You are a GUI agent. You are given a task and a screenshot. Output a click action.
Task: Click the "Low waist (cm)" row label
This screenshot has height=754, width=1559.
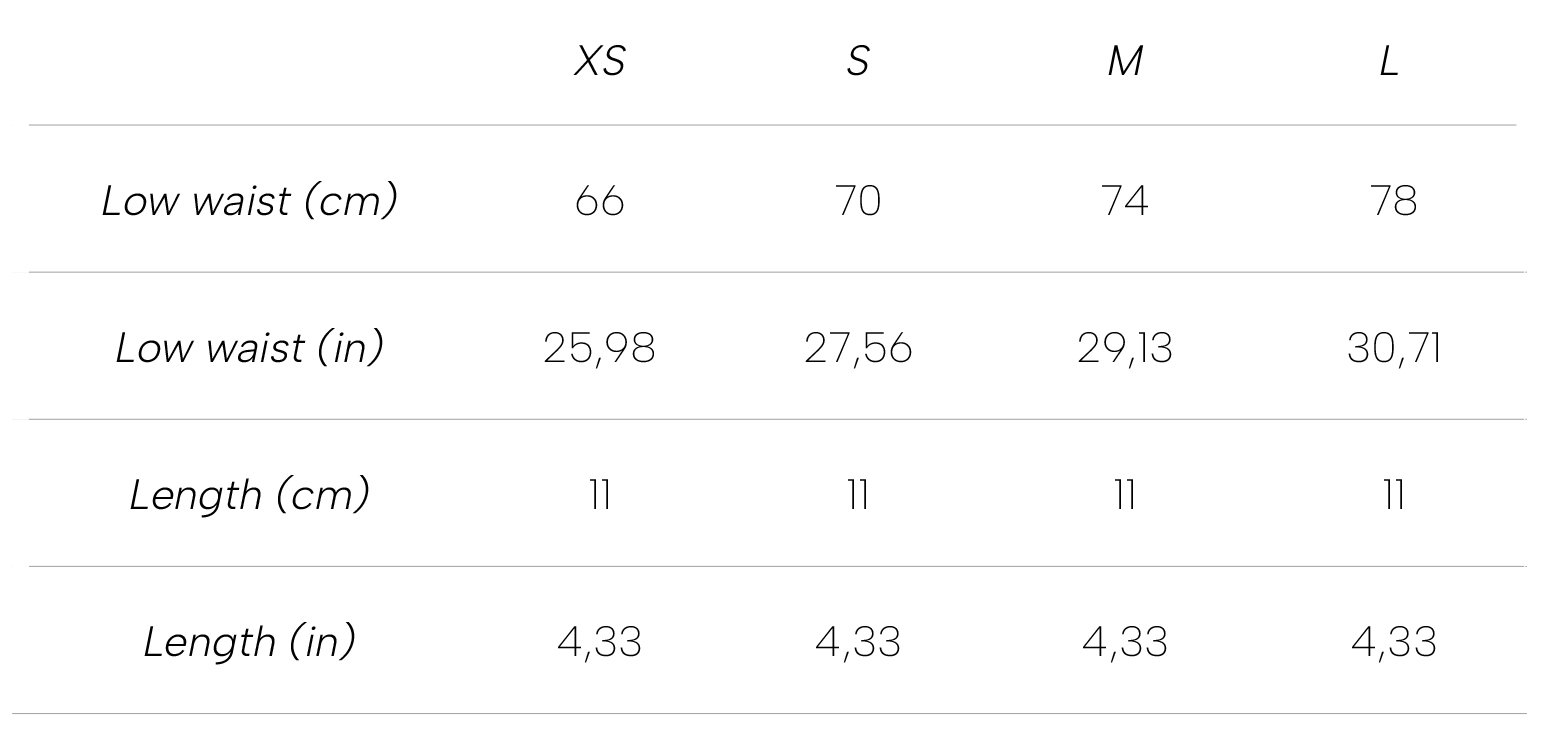[x=250, y=201]
